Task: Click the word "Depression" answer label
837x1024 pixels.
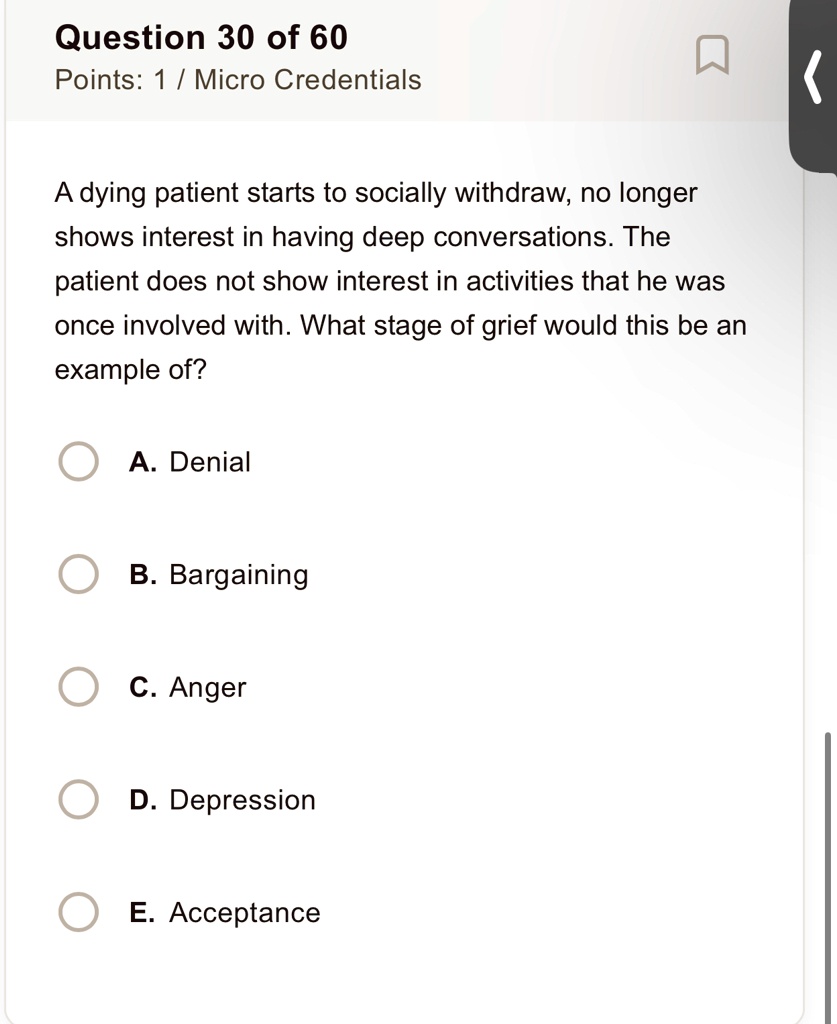Action: (242, 801)
